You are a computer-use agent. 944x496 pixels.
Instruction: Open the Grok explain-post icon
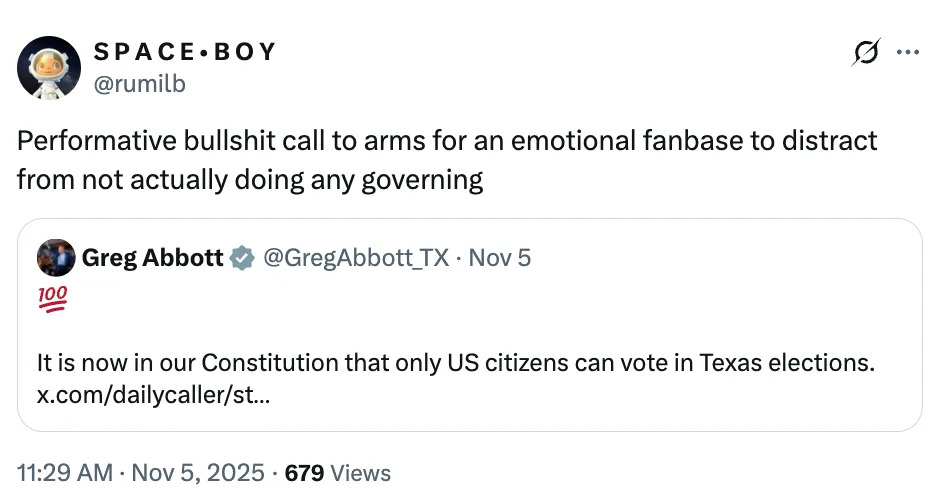[866, 53]
